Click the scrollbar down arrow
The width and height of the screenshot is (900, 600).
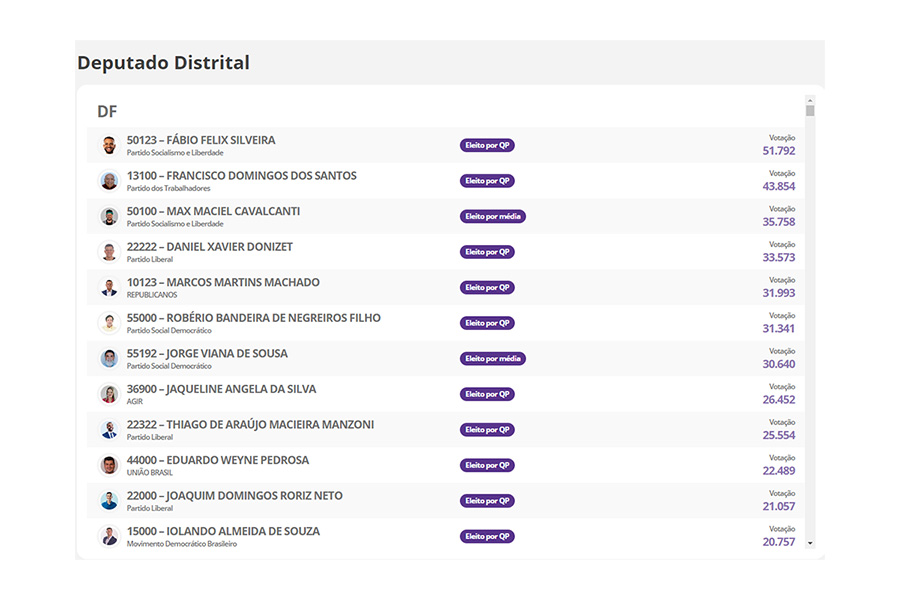point(810,543)
